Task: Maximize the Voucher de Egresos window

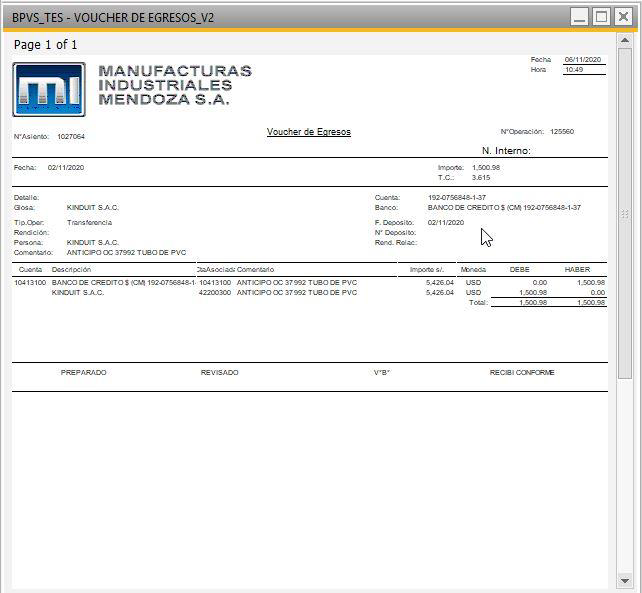Action: (x=601, y=17)
